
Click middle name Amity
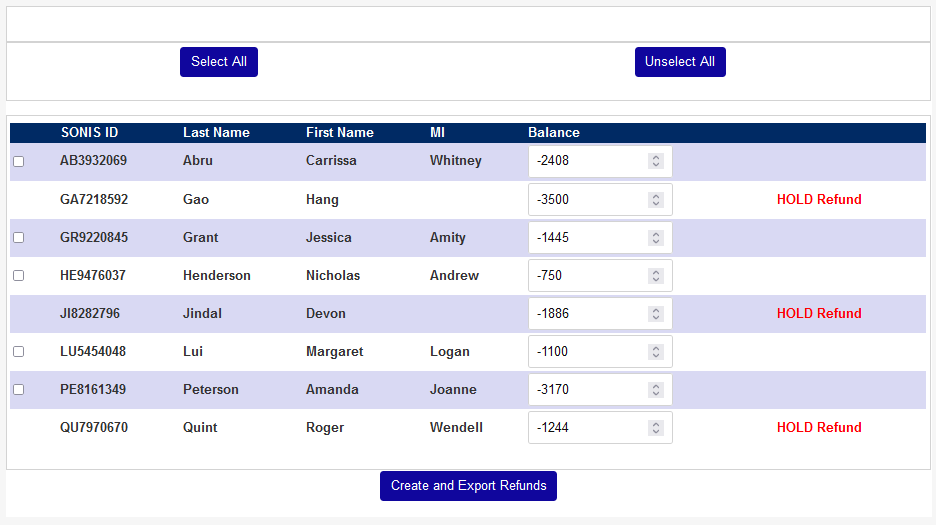[x=448, y=238]
